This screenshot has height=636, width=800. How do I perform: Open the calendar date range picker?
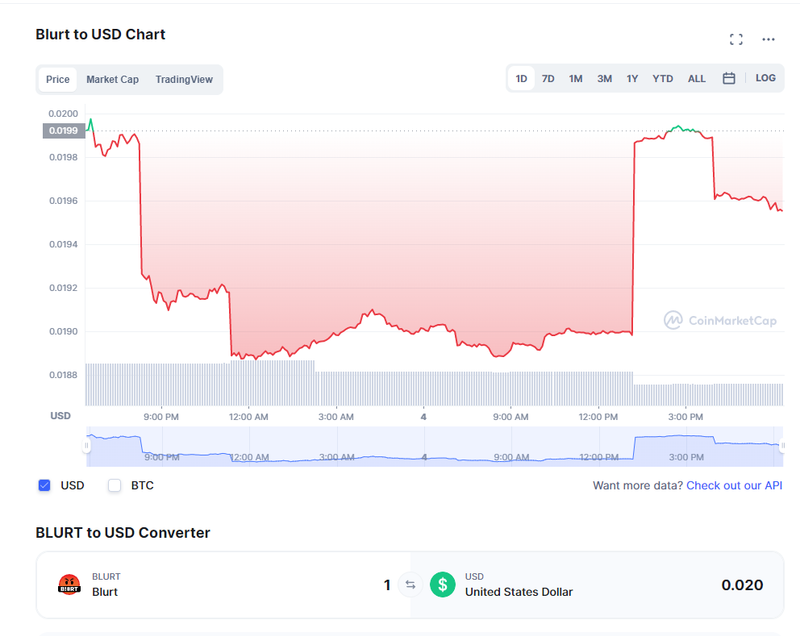point(729,79)
